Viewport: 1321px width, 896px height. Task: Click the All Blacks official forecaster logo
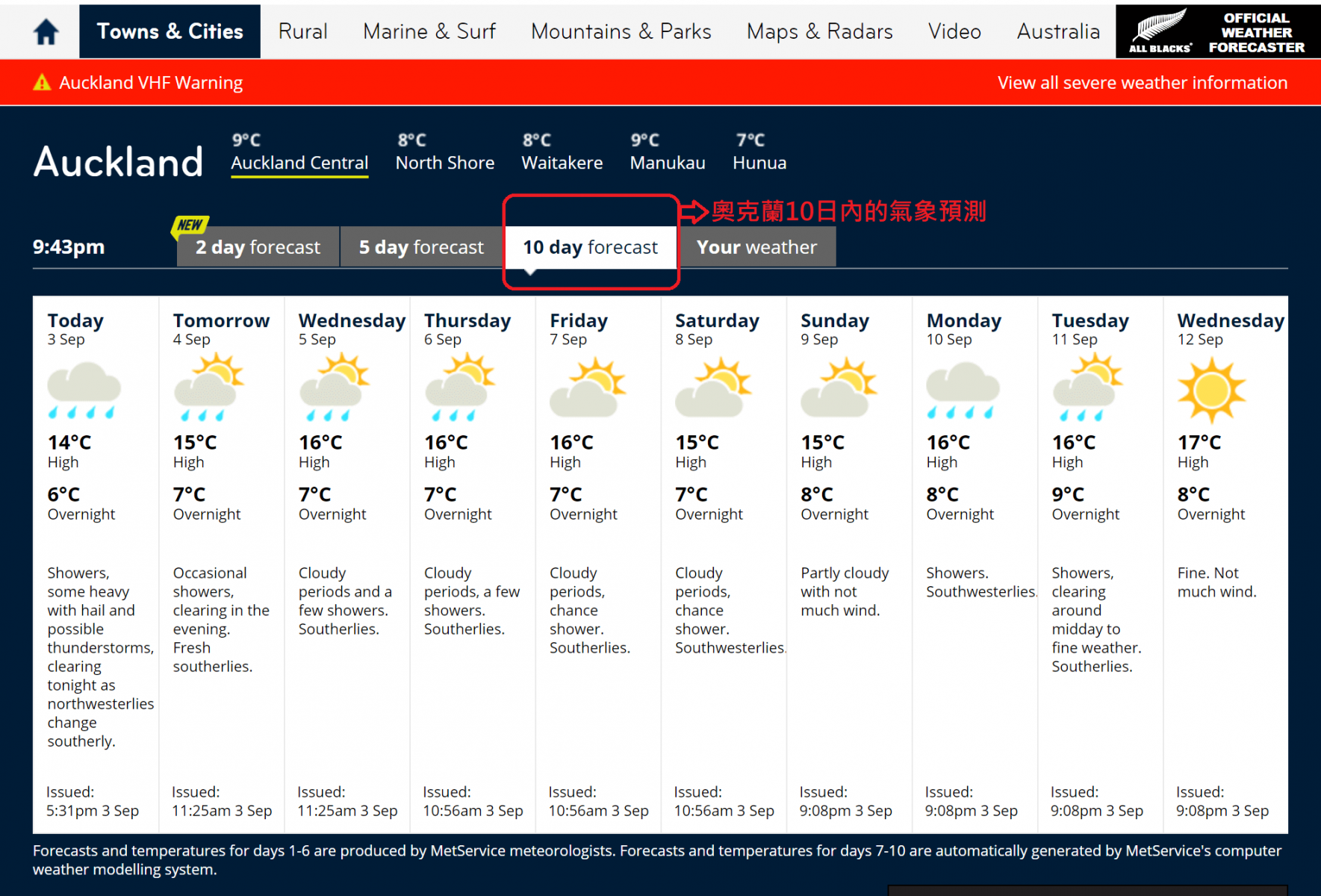(x=1217, y=31)
